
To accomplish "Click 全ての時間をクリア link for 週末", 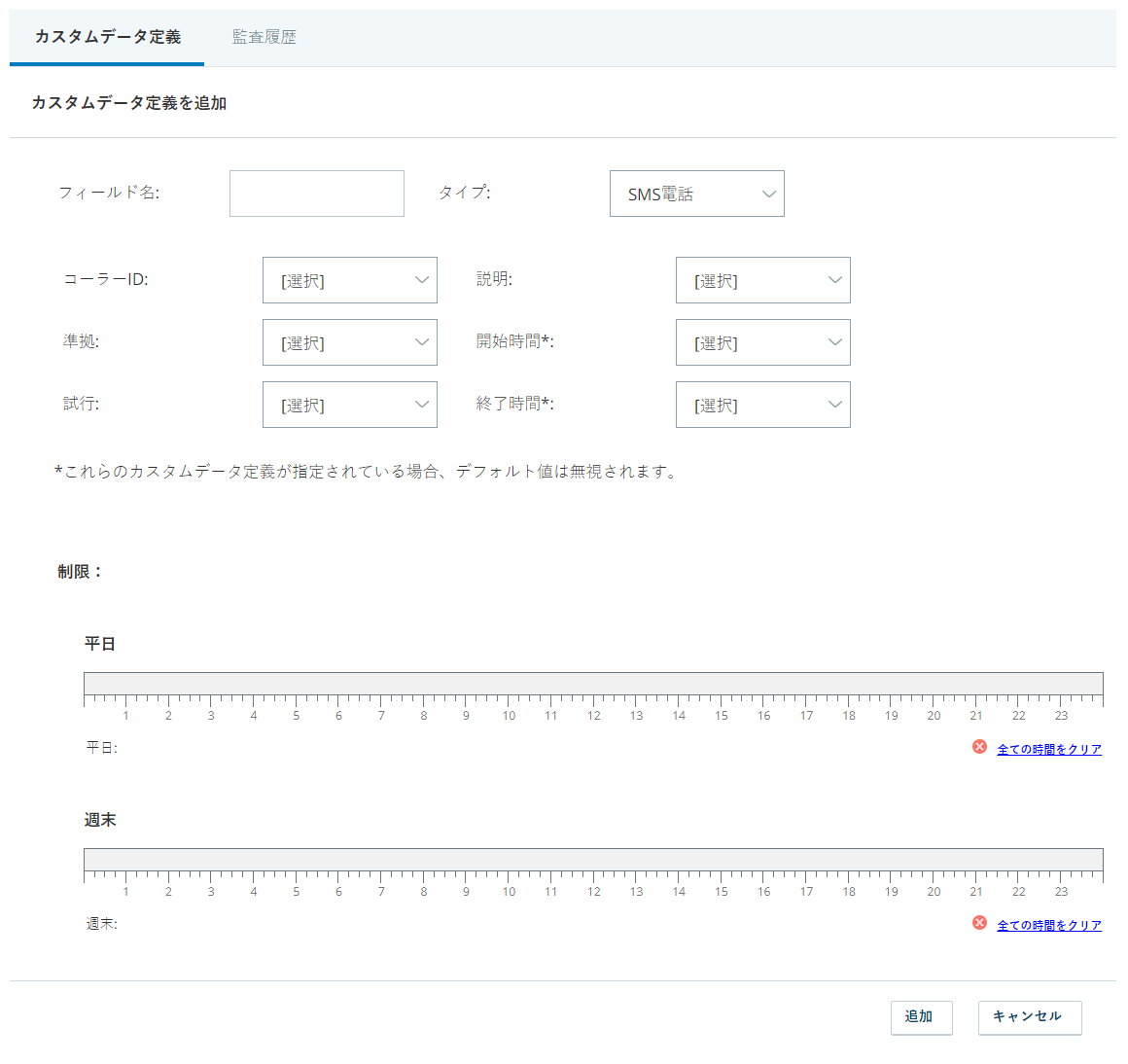I will (x=1049, y=925).
